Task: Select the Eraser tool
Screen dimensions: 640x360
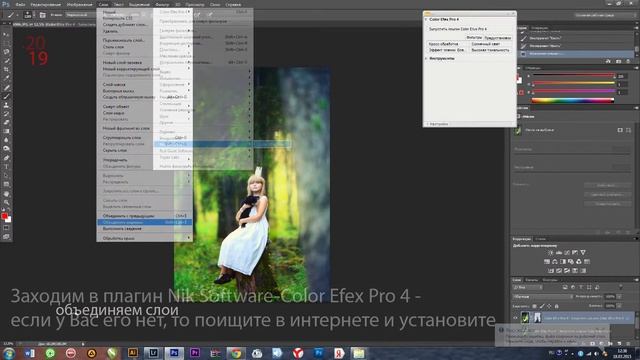Action: (x=6, y=122)
